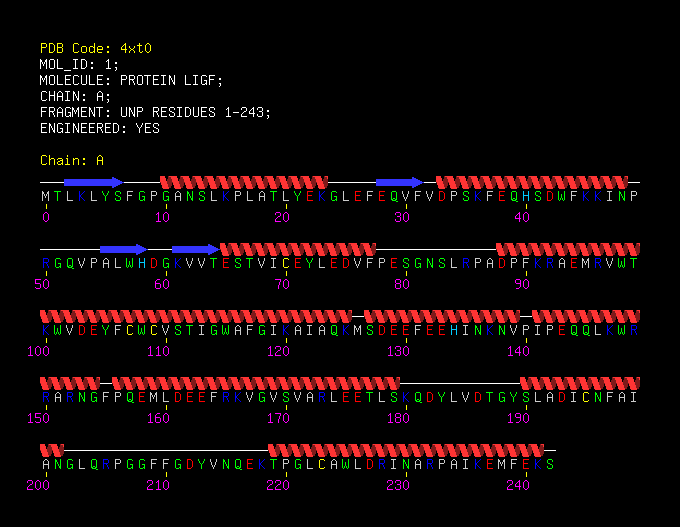This screenshot has width=680, height=527.
Task: Click position number 80
Action: (402, 284)
